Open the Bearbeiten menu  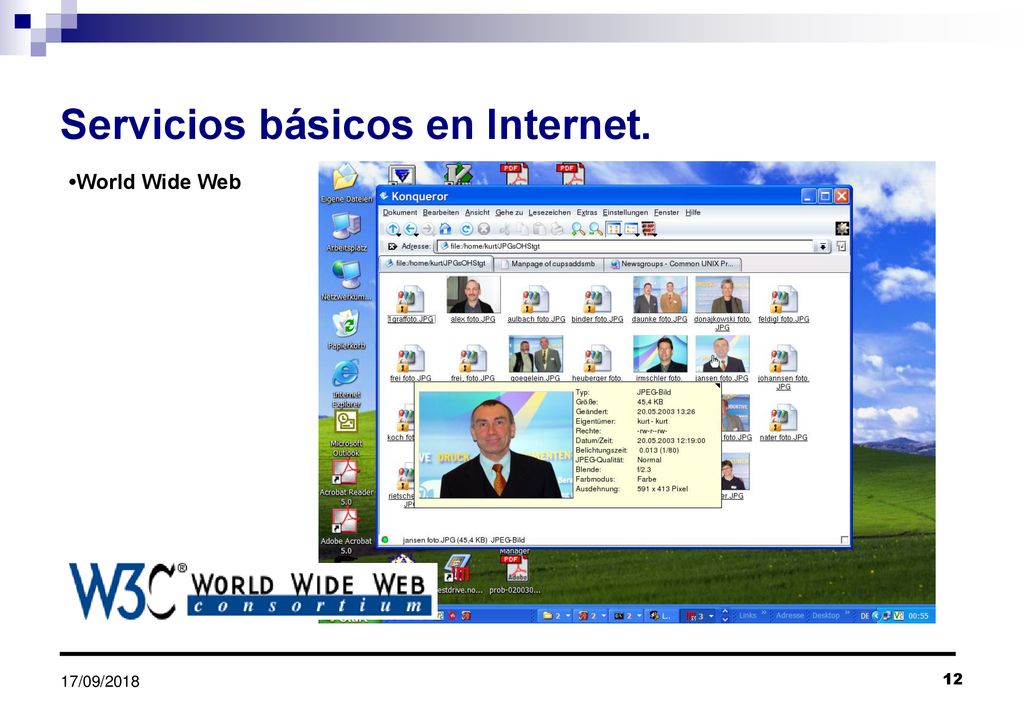[x=441, y=212]
